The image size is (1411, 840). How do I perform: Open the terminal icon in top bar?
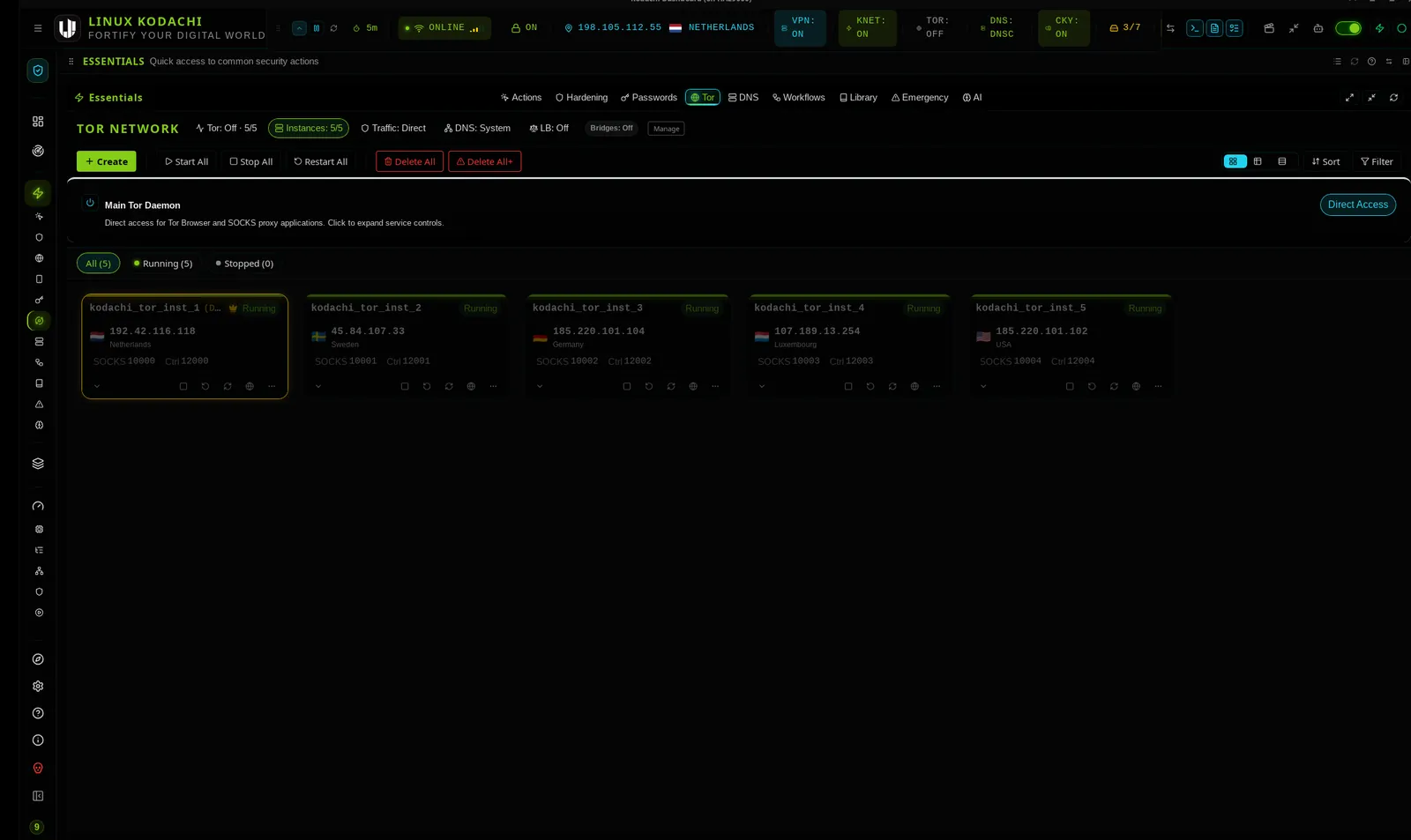(x=1194, y=28)
